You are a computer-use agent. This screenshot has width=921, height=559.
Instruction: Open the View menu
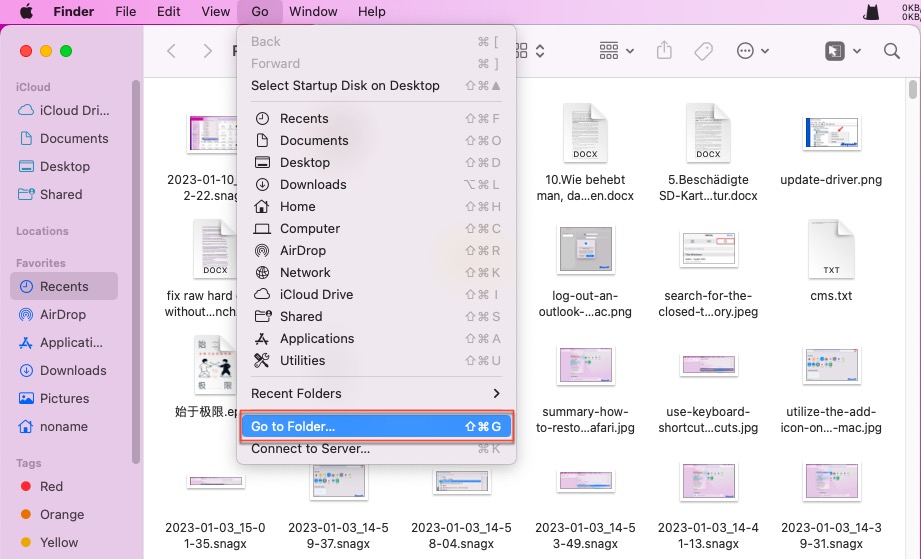tap(216, 12)
